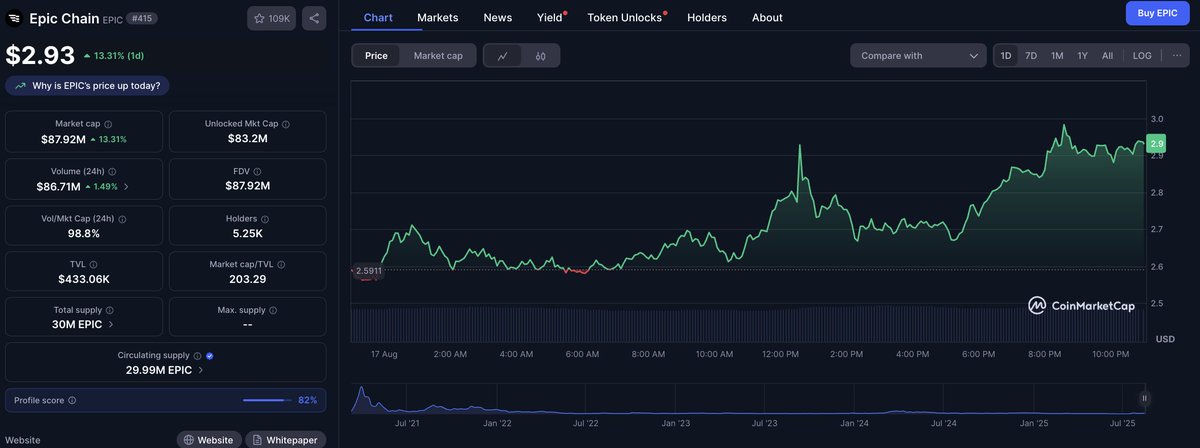Switch chart to candlestick view icon
Screen dimensions: 1200x448
tap(540, 56)
